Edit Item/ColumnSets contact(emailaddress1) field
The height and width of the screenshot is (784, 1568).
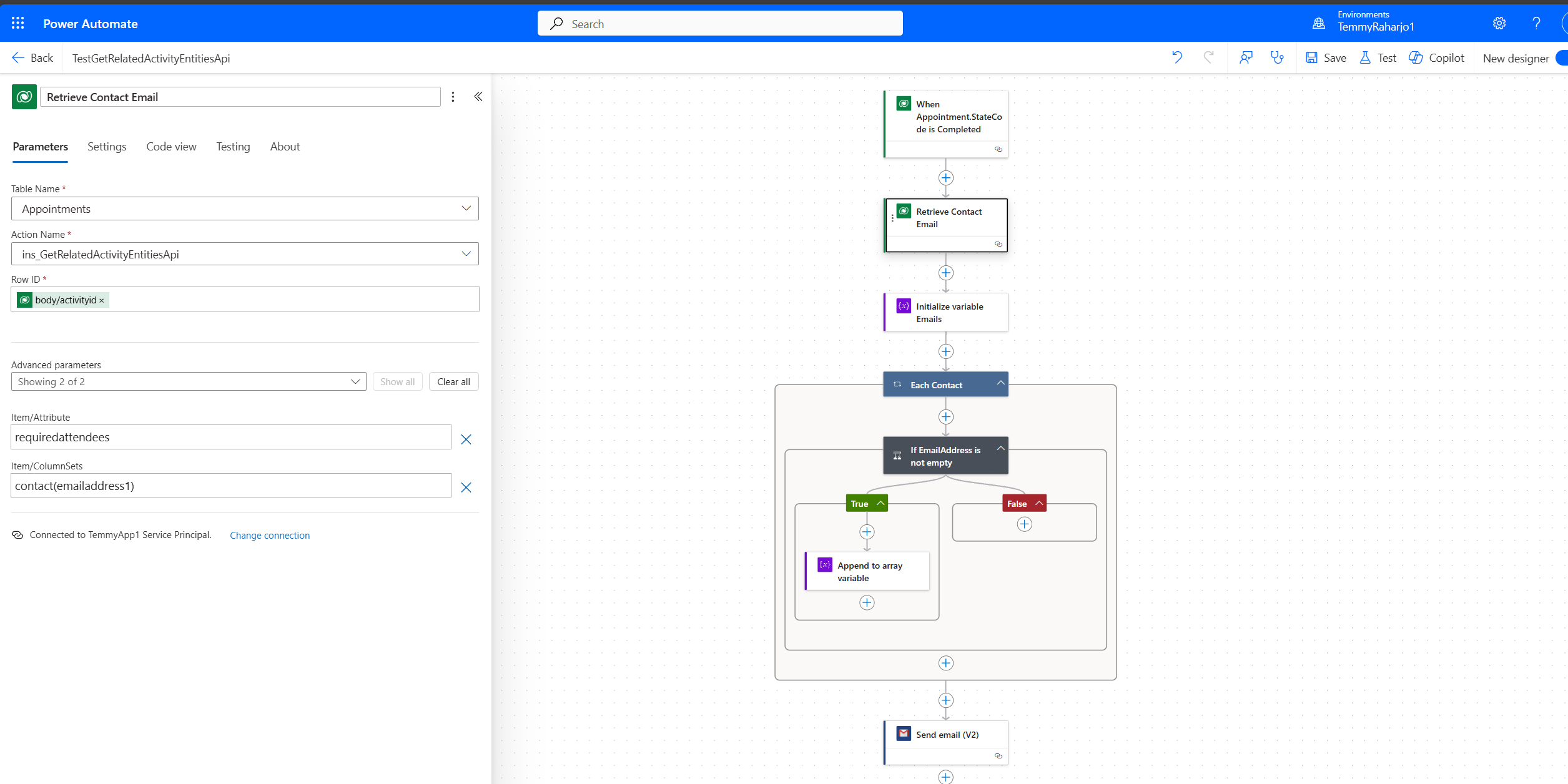(x=231, y=486)
